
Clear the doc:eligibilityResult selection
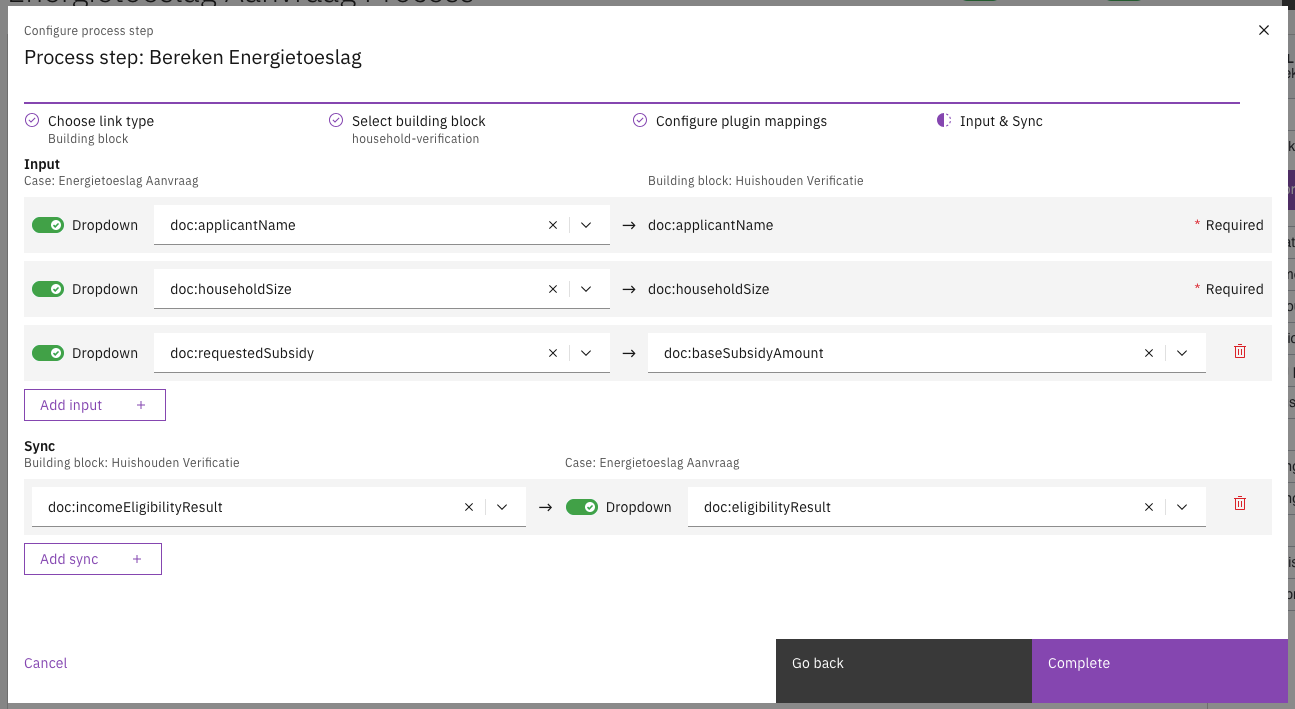[x=1149, y=507]
